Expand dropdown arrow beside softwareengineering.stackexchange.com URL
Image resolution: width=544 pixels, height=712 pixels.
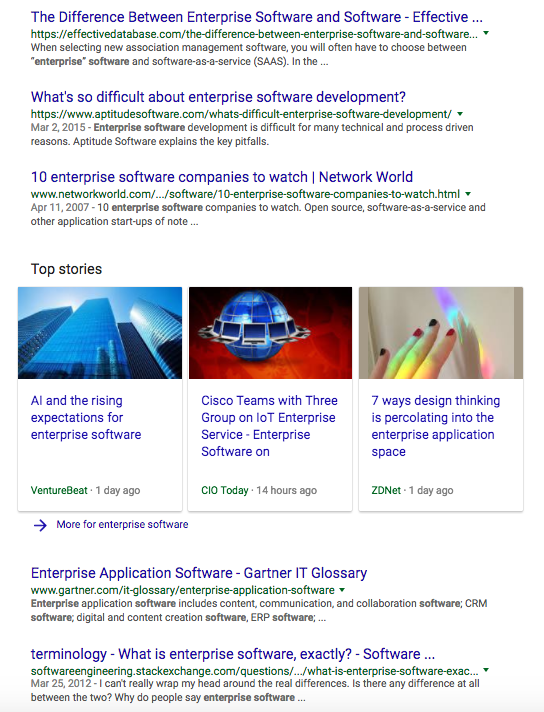(x=486, y=670)
